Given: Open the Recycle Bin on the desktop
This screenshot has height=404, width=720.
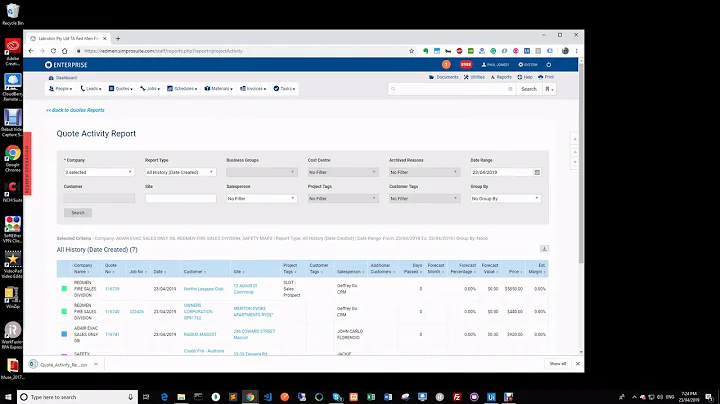Looking at the screenshot, I should pos(12,14).
